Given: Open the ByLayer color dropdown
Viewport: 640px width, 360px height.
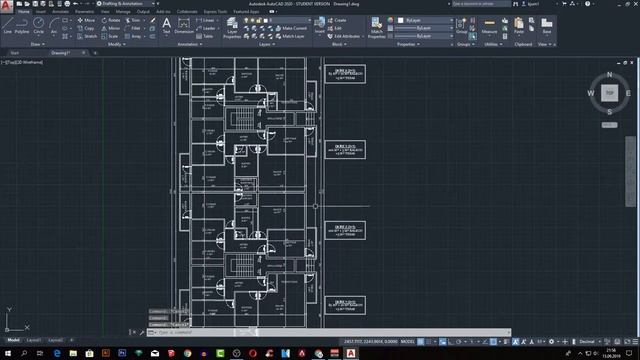Looking at the screenshot, I should pyautogui.click(x=424, y=20).
